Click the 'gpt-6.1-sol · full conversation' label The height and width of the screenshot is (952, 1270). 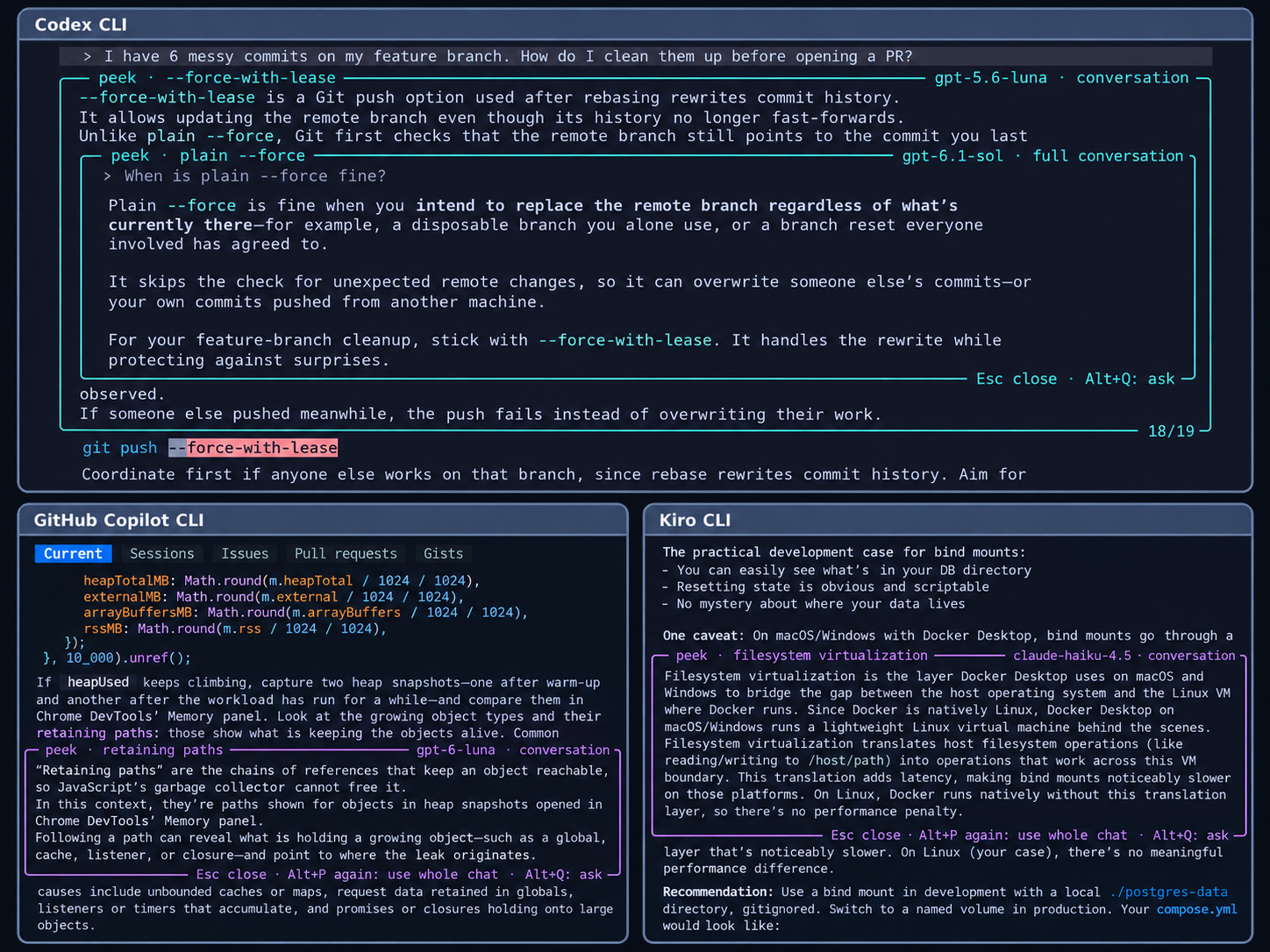pyautogui.click(x=1043, y=156)
